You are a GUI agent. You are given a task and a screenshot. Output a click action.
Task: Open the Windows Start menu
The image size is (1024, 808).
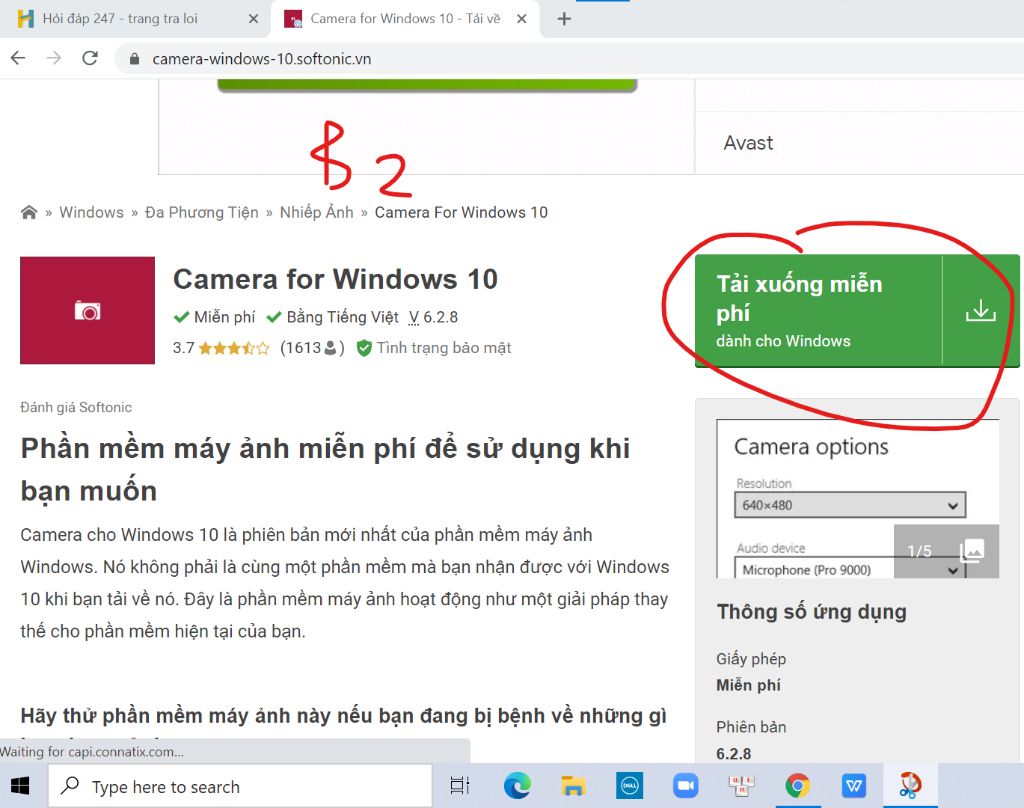[x=20, y=786]
